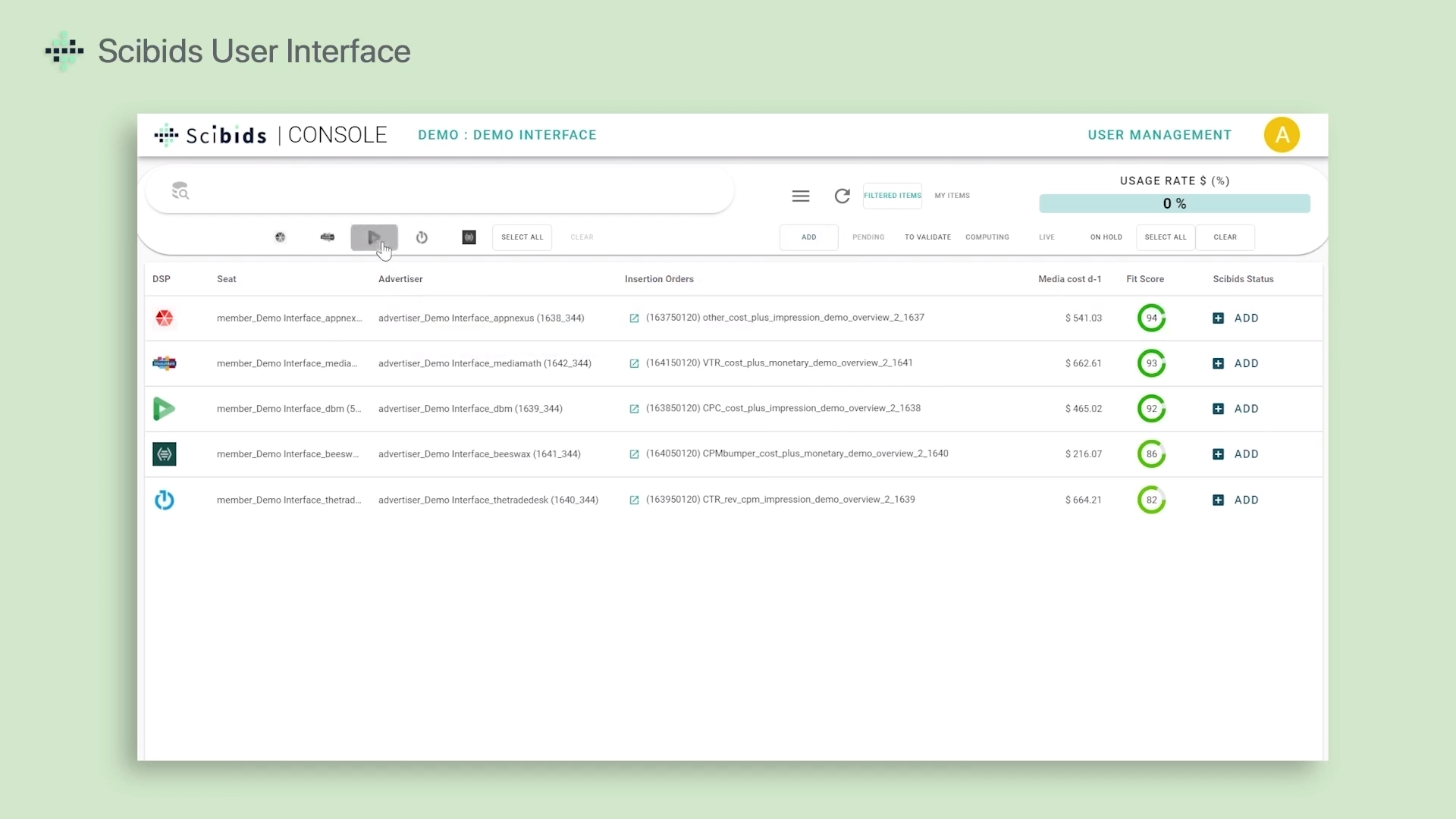Toggle the DBM play-arrow DSP filter
1456x819 pixels.
374,237
